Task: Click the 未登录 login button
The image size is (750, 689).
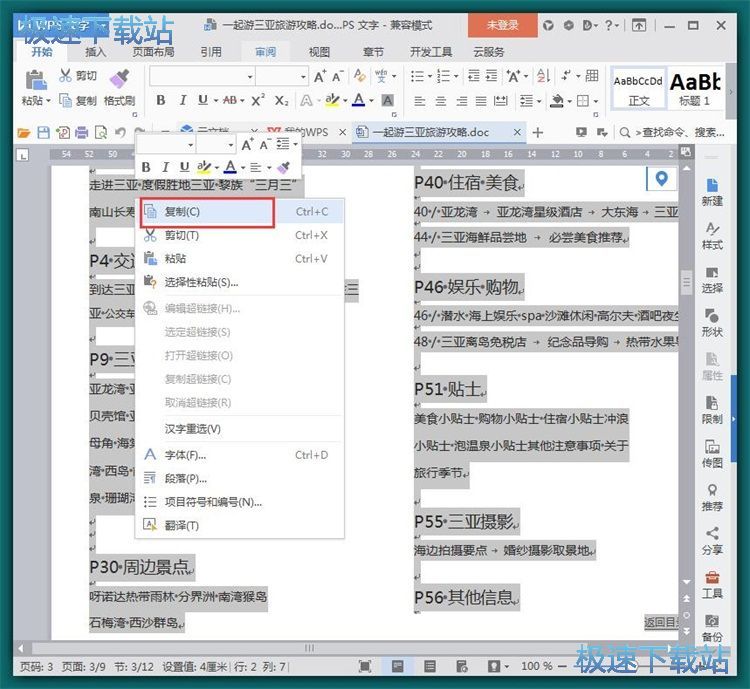Action: (x=503, y=25)
